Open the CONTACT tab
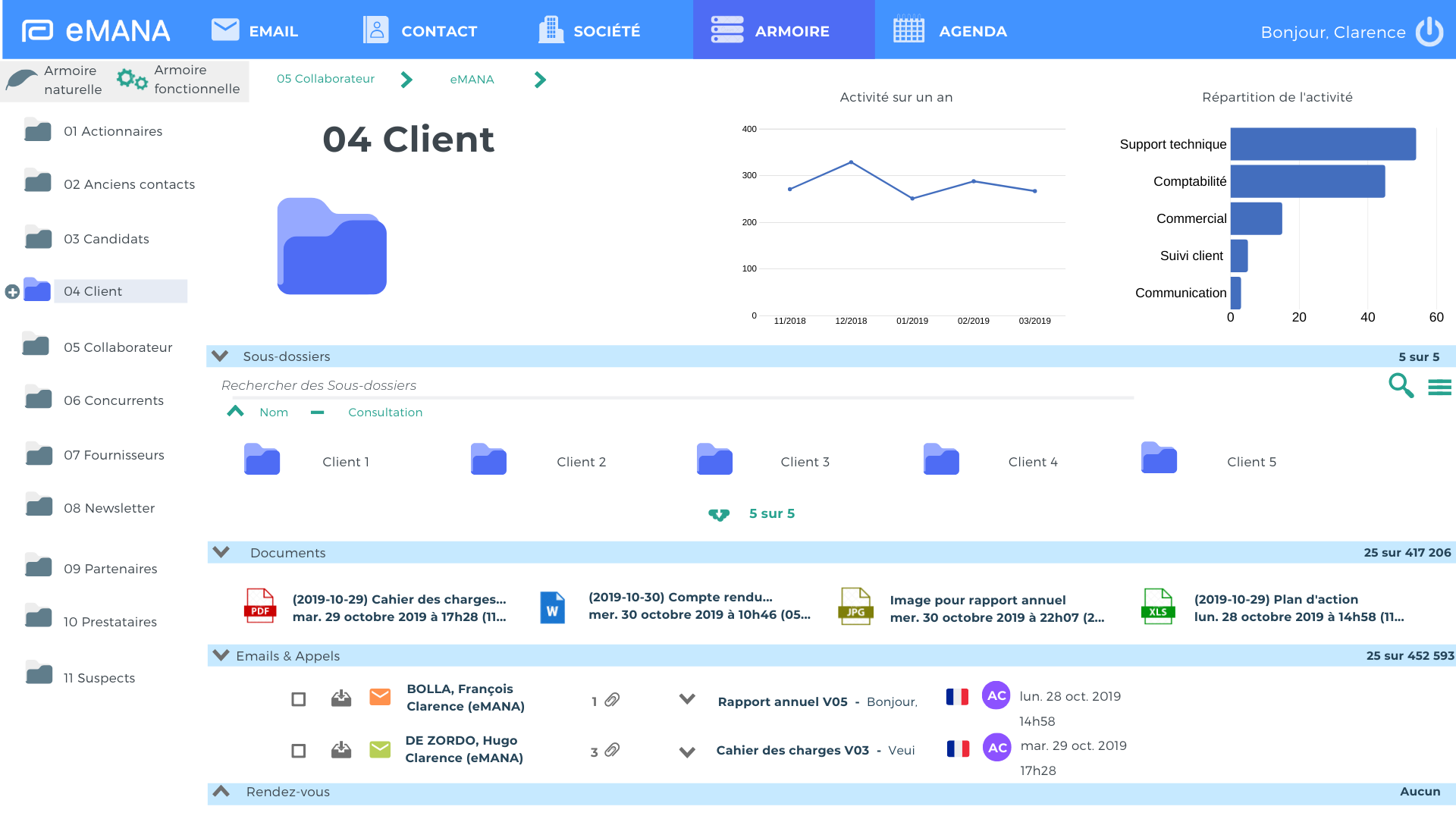This screenshot has height=819, width=1456. (420, 30)
